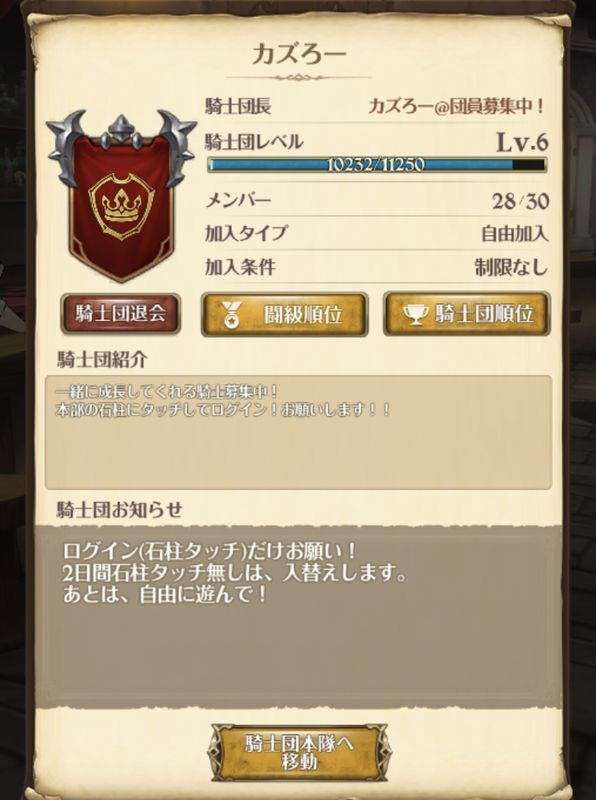The image size is (596, 800).
Task: Click the 騎士団紹介 introduction text box
Action: tap(299, 432)
